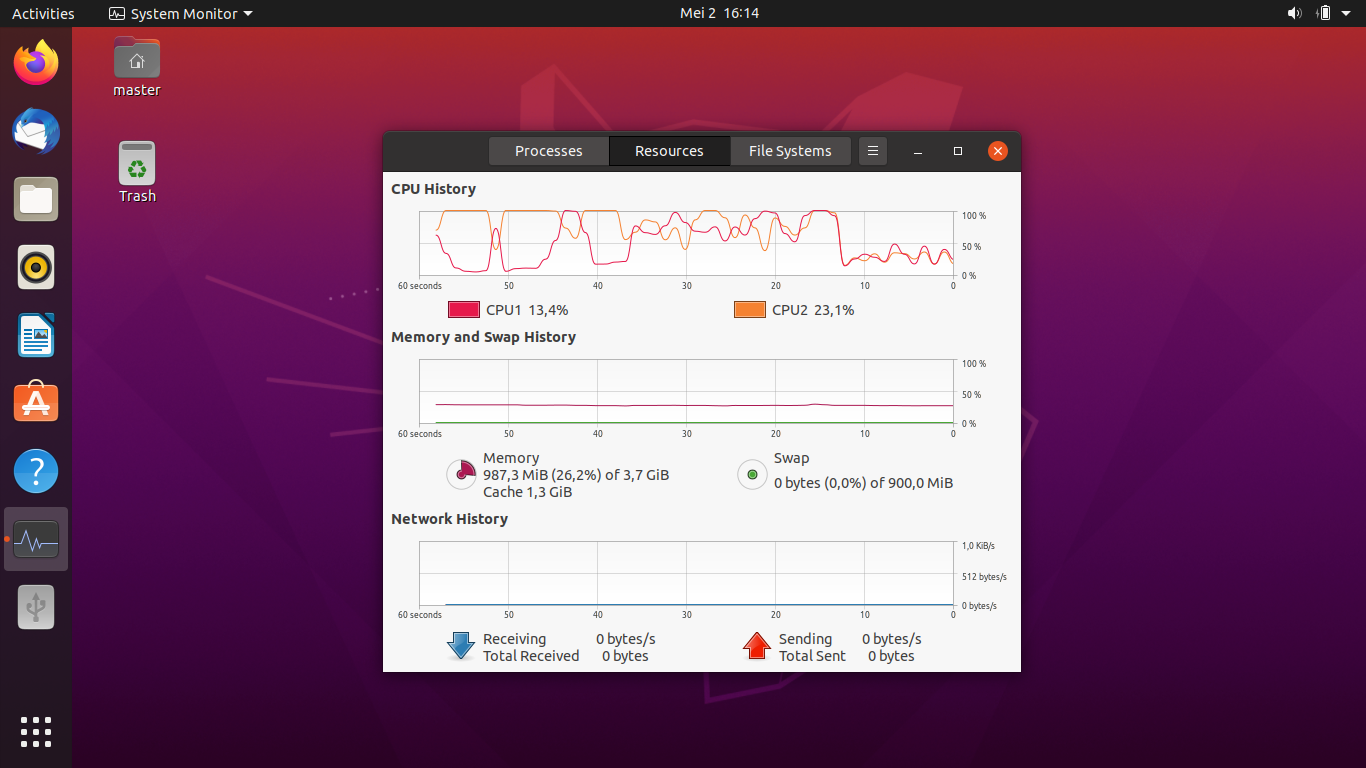Click the Memory pie chart icon
This screenshot has height=768, width=1366.
(461, 474)
